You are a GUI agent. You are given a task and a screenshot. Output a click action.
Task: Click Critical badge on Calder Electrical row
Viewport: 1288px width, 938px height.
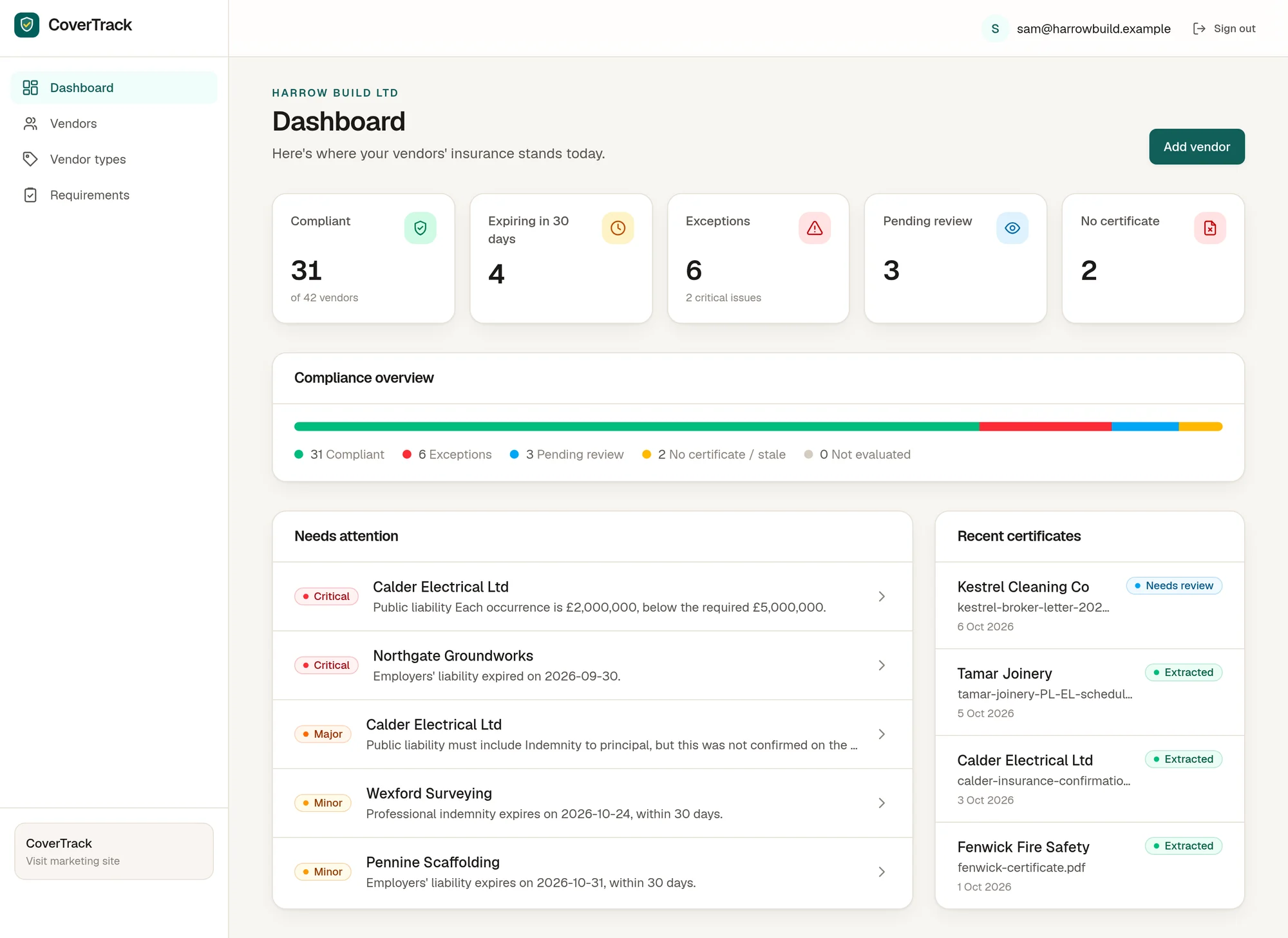pos(327,597)
